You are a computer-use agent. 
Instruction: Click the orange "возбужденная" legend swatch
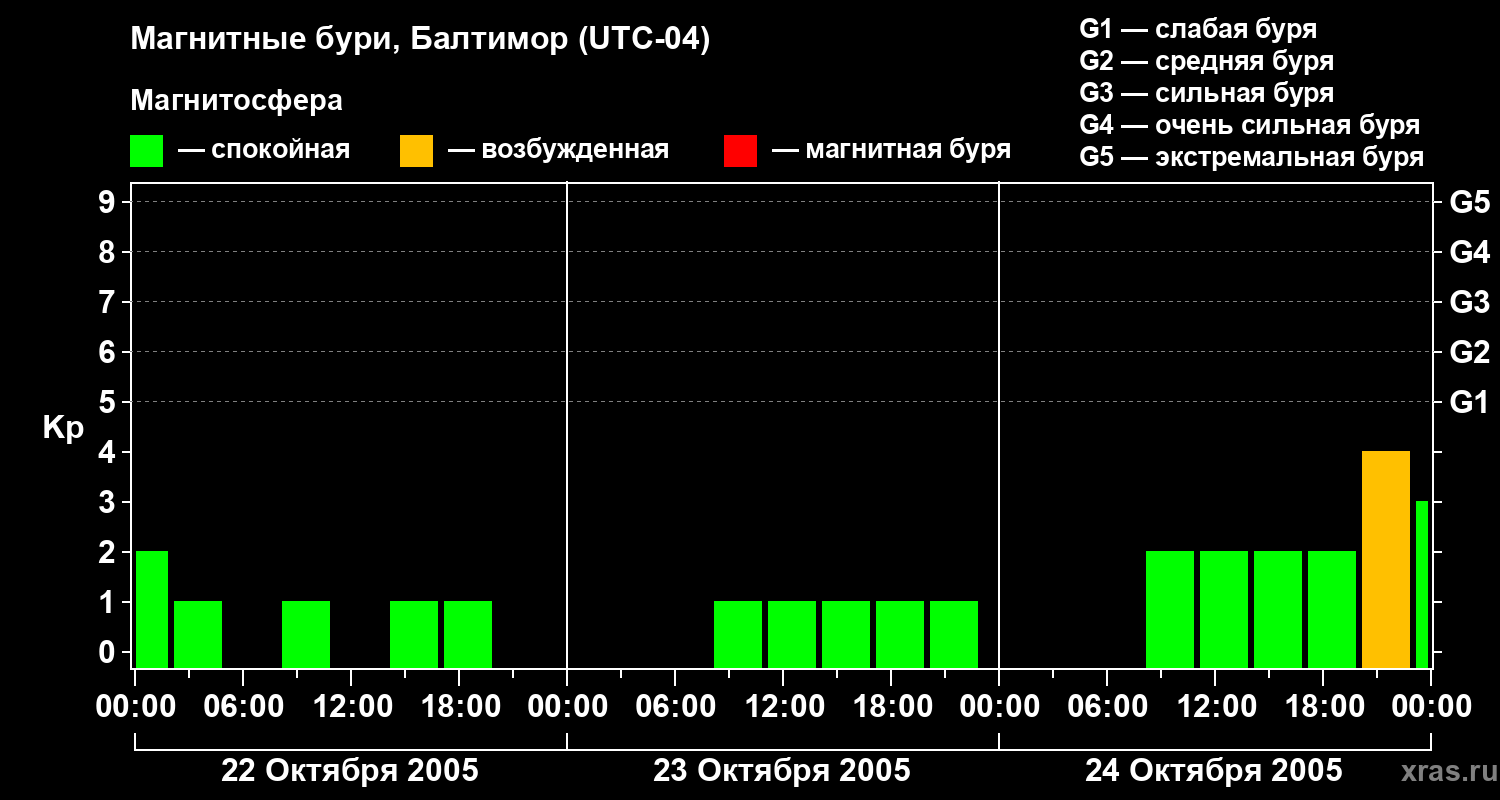(416, 151)
